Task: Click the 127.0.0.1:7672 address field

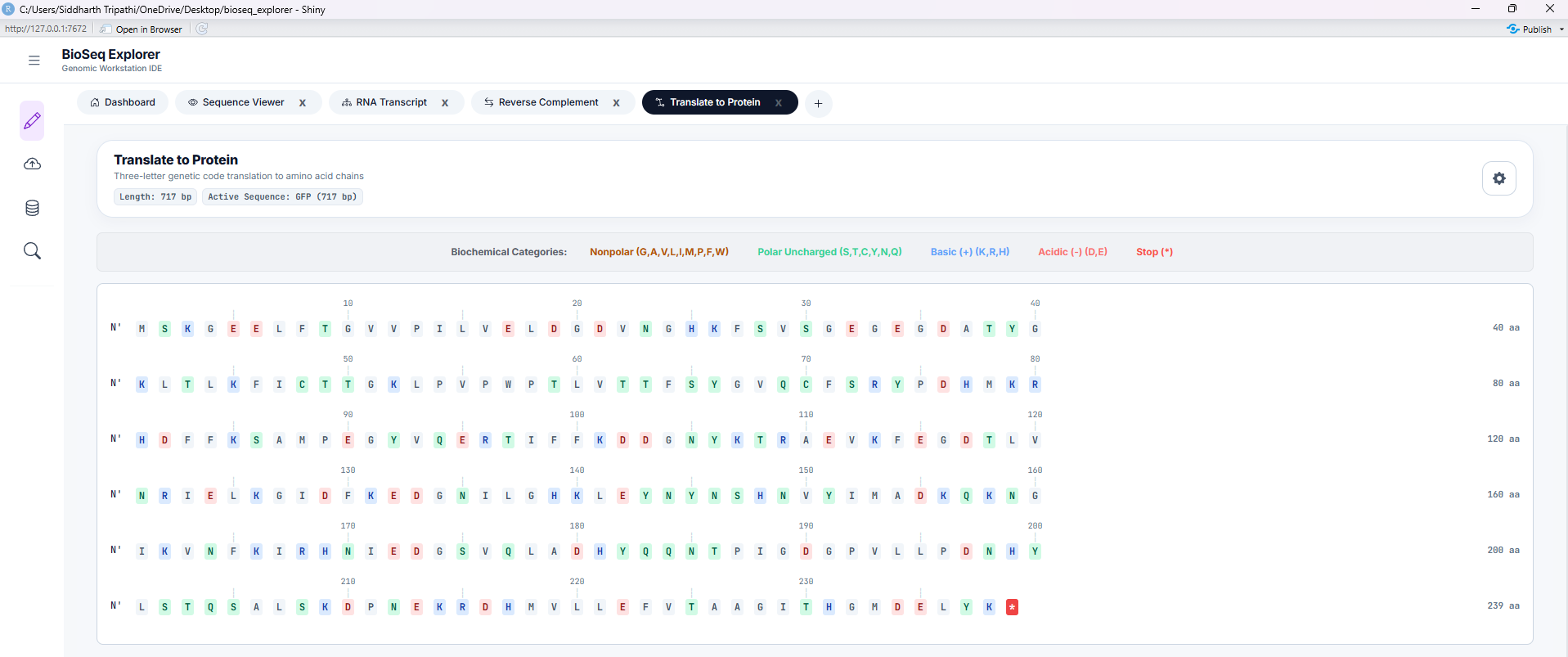Action: point(46,29)
